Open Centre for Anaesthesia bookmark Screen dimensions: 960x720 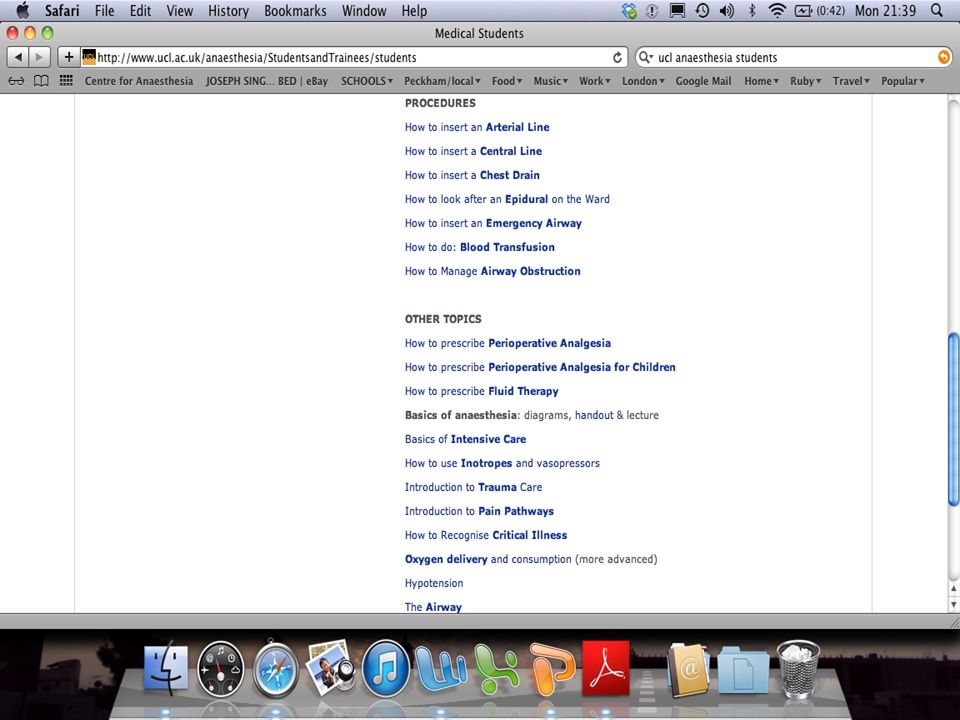click(x=138, y=81)
